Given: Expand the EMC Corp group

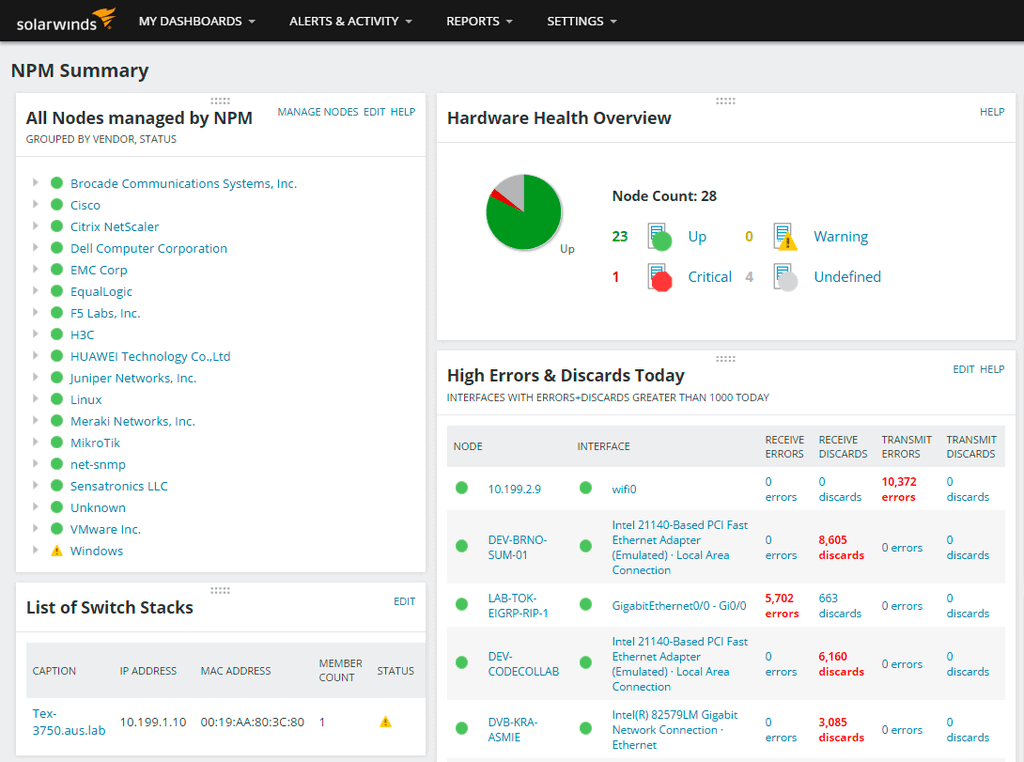Looking at the screenshot, I should (x=35, y=268).
